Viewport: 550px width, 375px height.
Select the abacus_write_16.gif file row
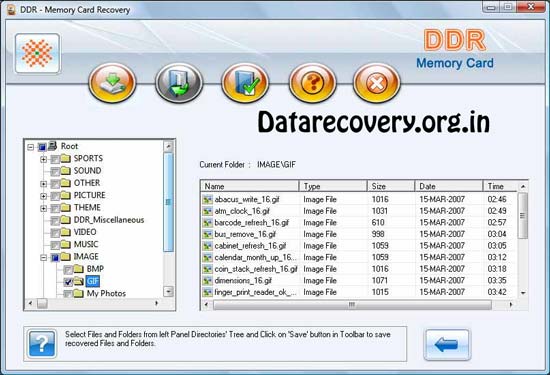tap(359, 199)
